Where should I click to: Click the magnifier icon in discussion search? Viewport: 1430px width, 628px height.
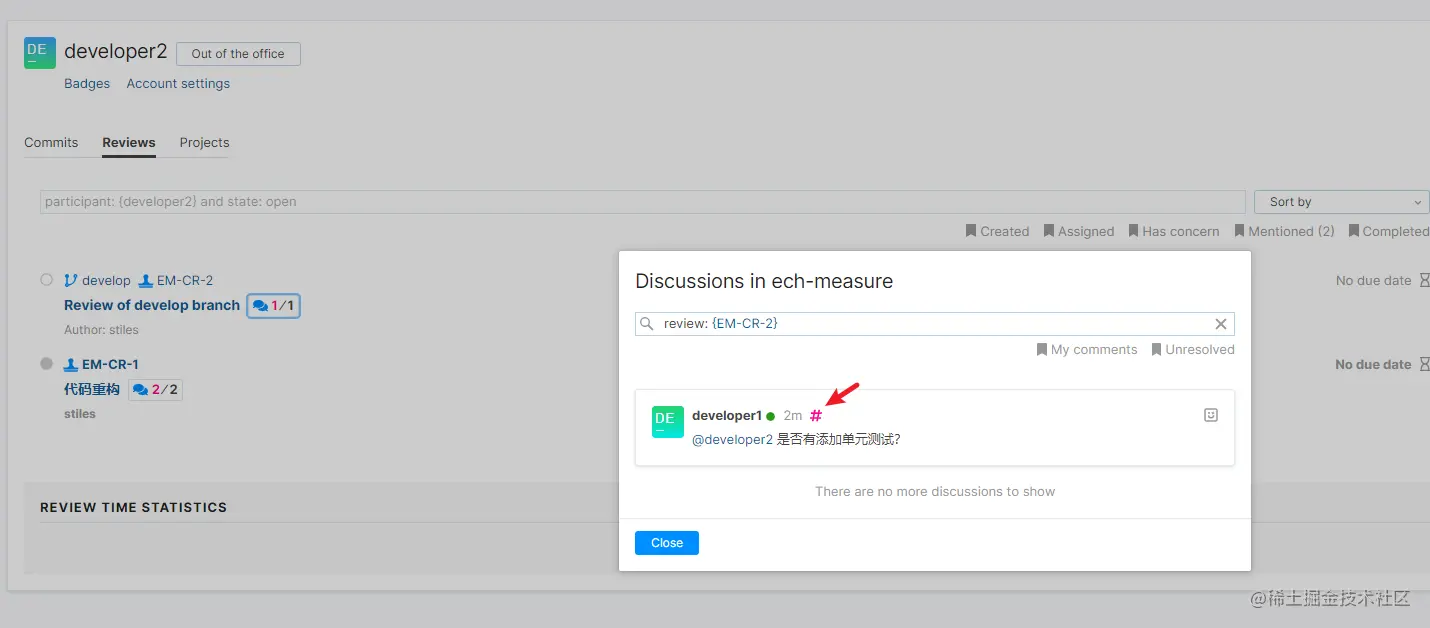(x=646, y=324)
